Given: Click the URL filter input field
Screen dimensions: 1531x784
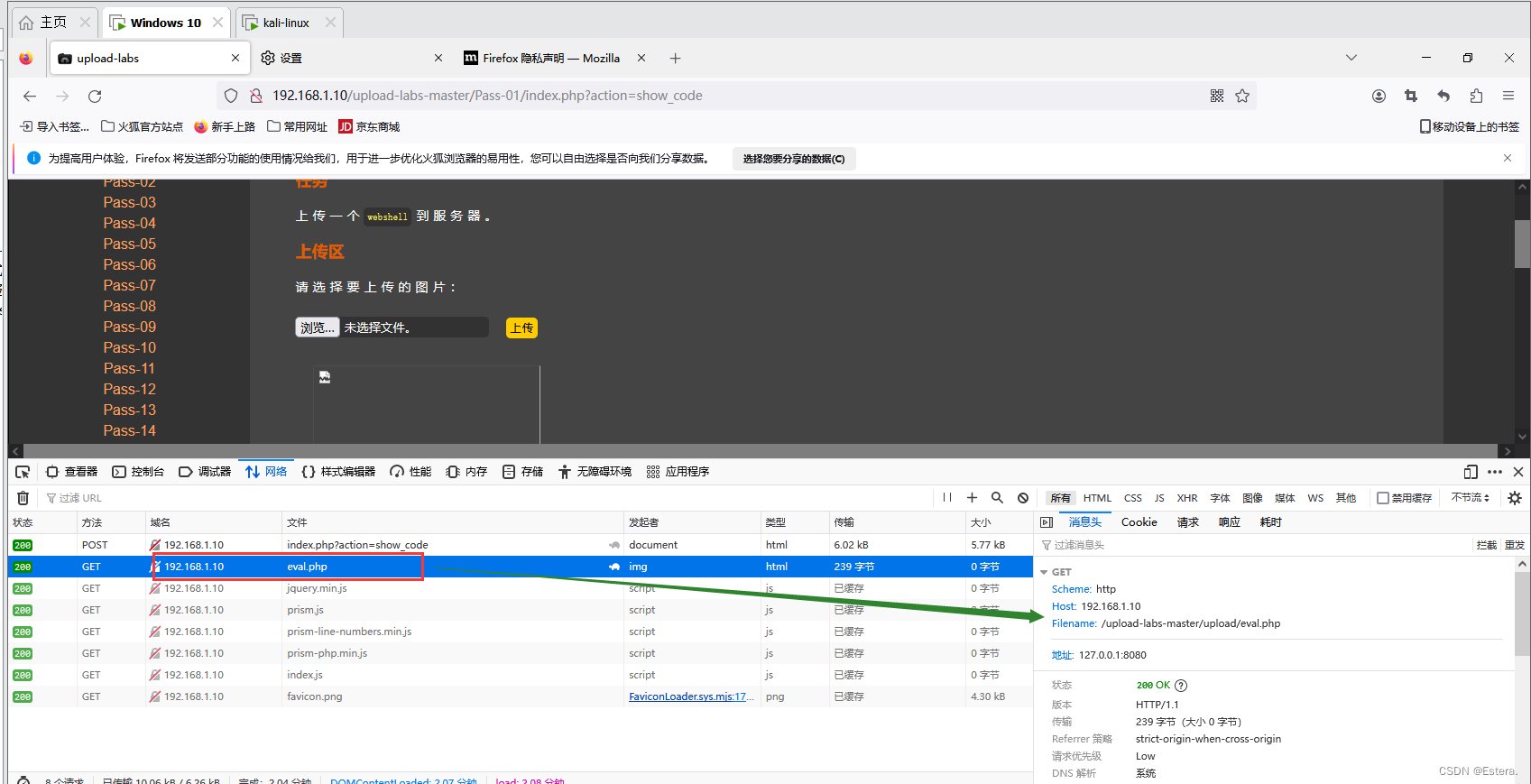Looking at the screenshot, I should click(487, 498).
